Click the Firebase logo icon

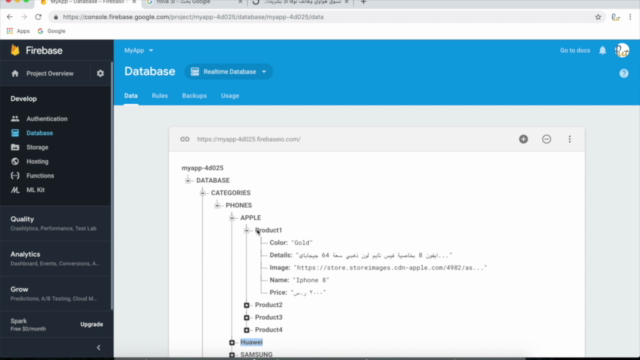pyautogui.click(x=15, y=50)
